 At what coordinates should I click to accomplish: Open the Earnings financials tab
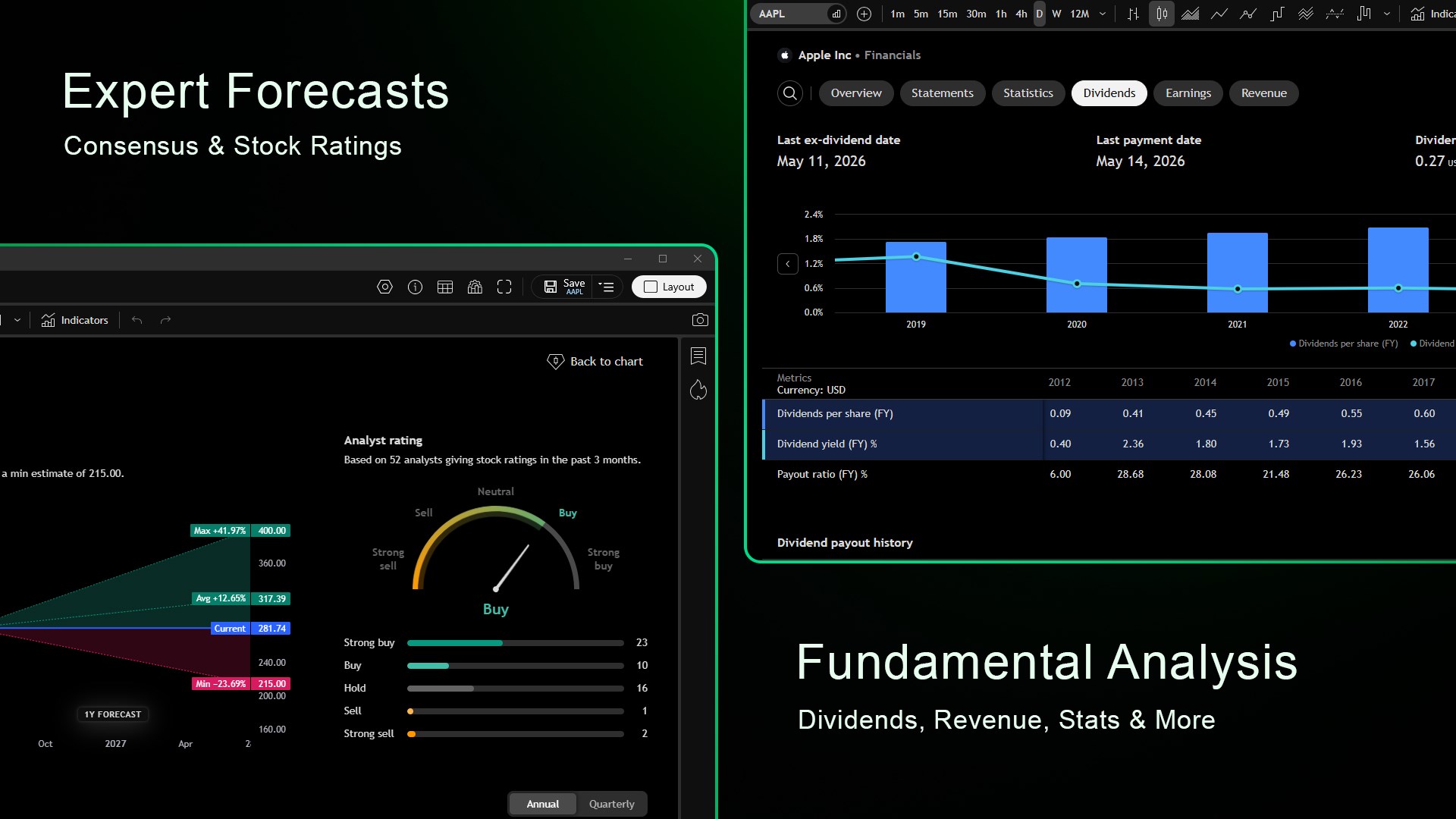pos(1188,93)
